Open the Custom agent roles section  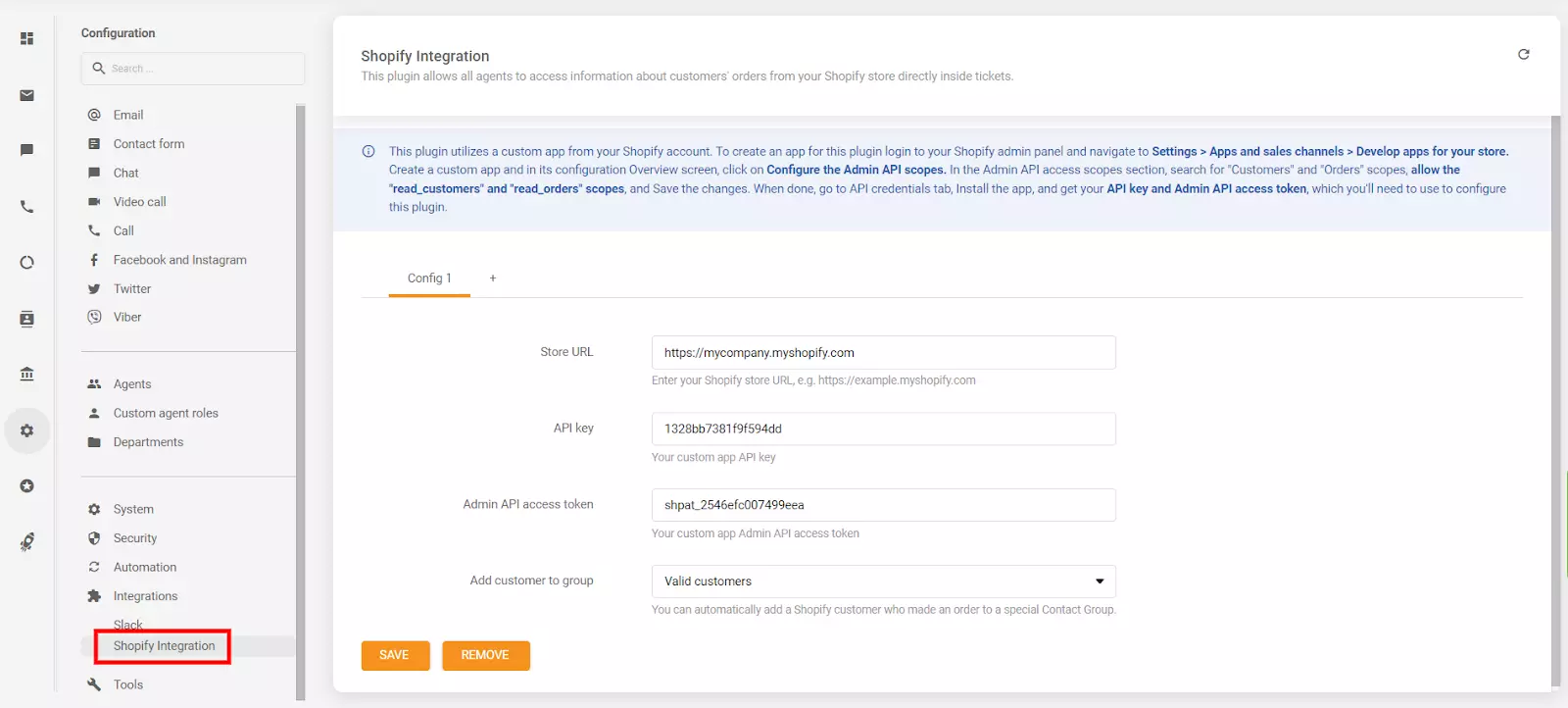pyautogui.click(x=166, y=413)
